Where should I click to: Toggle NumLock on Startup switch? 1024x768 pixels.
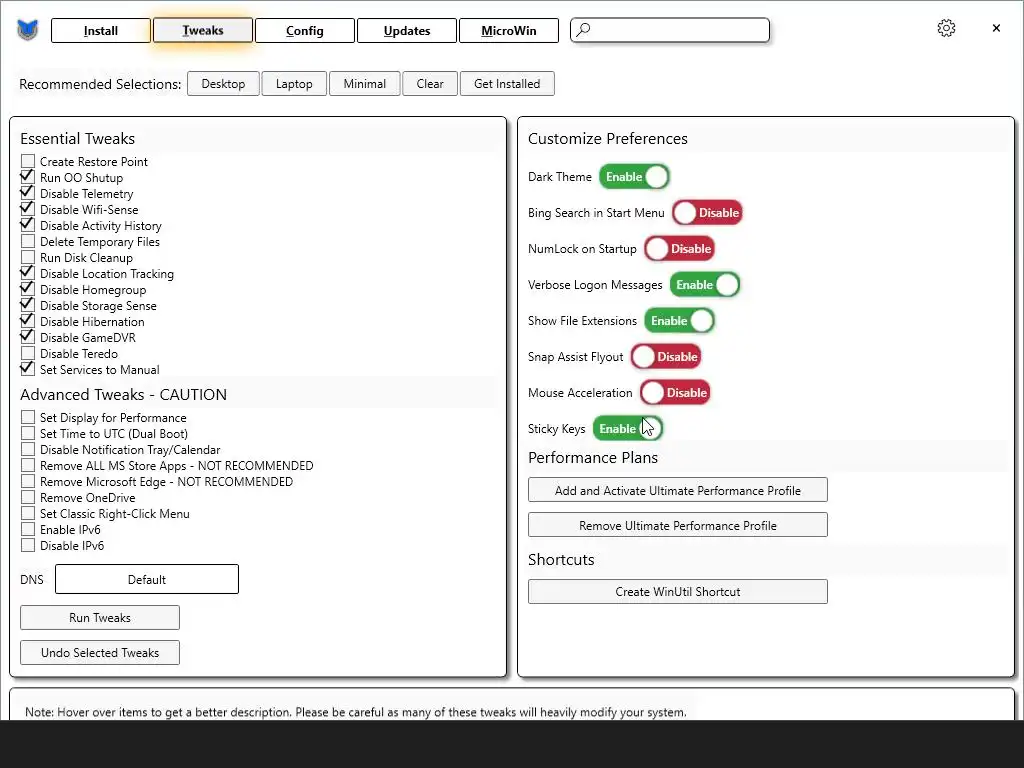point(679,249)
